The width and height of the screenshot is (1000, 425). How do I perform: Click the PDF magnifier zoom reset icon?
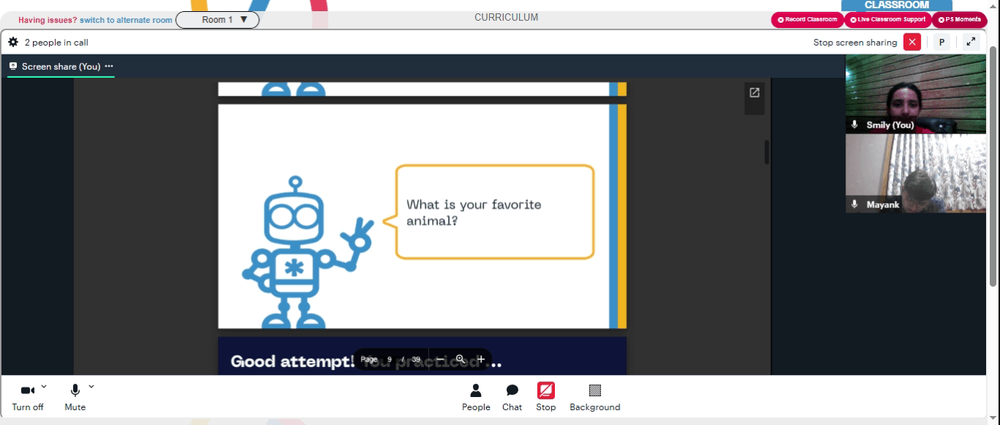tap(460, 359)
